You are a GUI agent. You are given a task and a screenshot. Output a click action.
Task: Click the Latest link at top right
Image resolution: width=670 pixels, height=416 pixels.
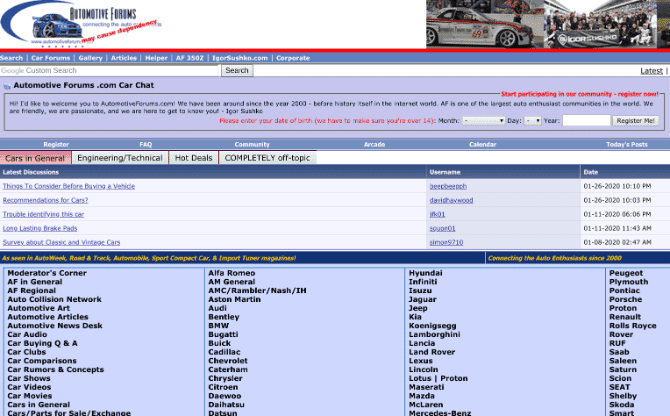coord(651,71)
